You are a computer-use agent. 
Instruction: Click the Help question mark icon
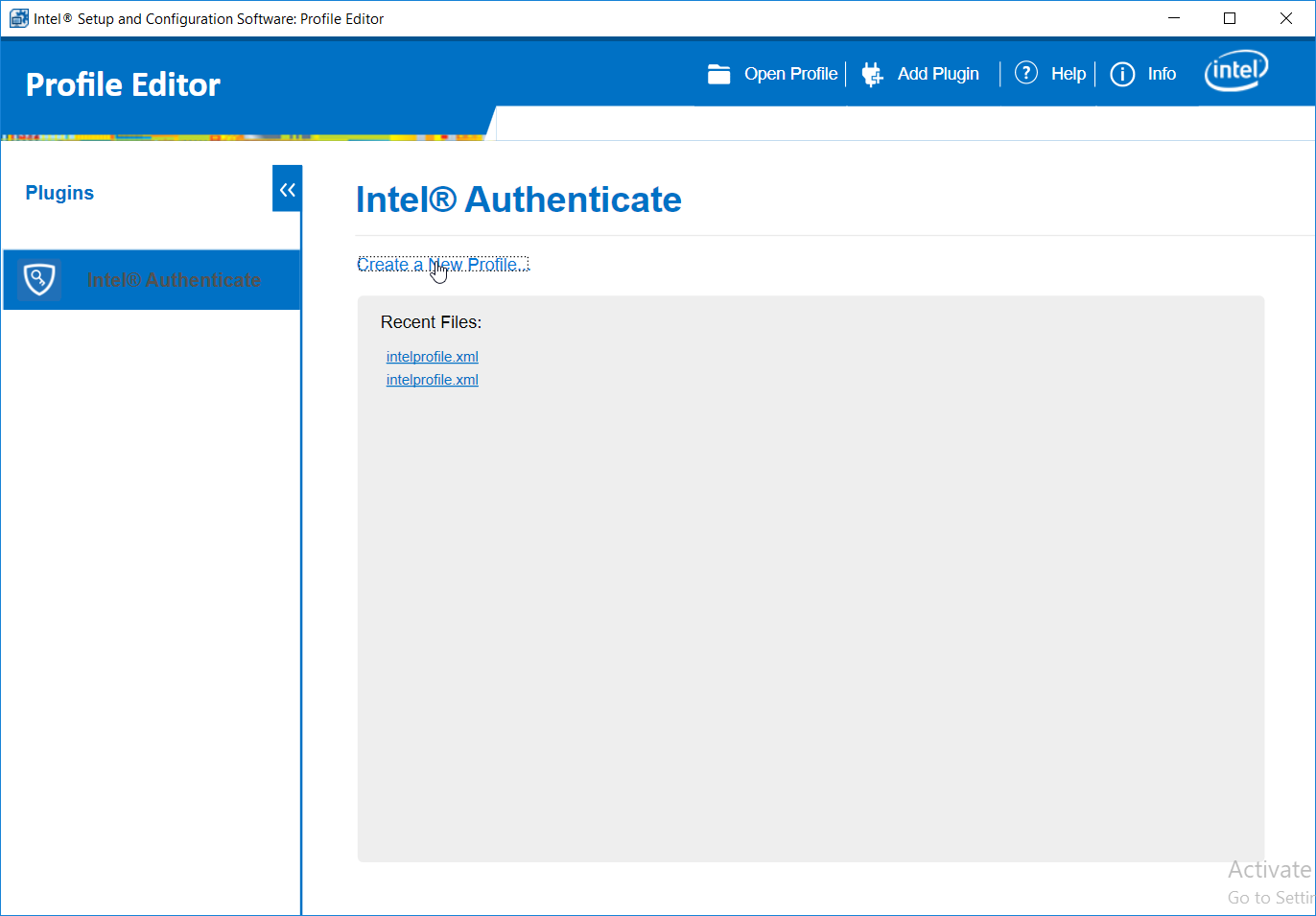pos(1026,73)
